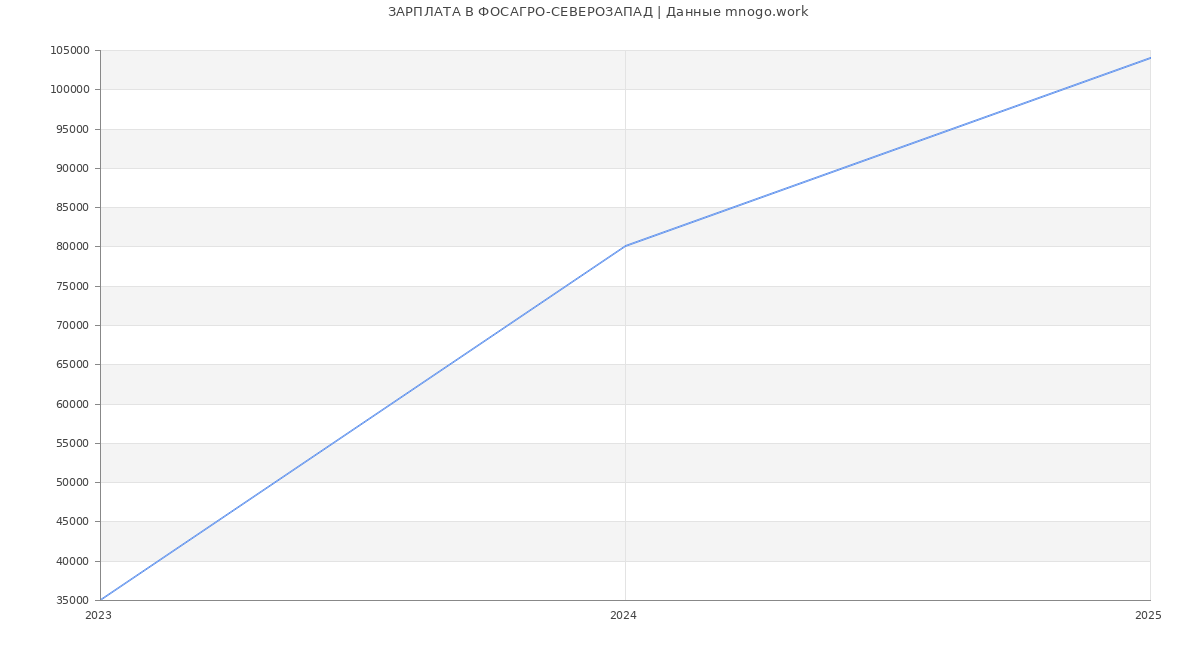Screen dimensions: 1200x650
Task: Select the 95000 y-axis label
Action: point(72,129)
